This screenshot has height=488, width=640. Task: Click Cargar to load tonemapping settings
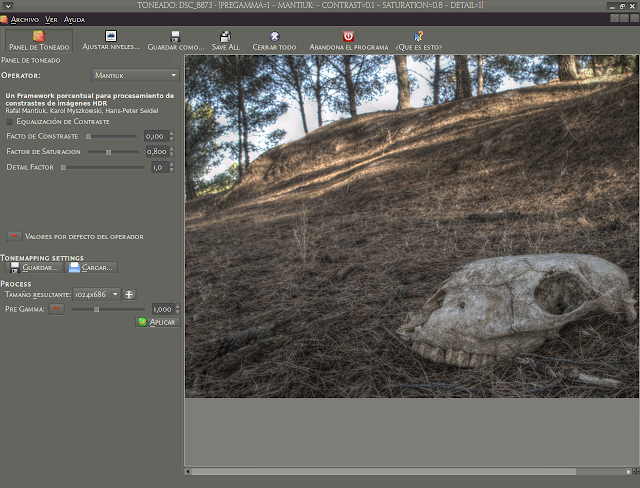92,268
